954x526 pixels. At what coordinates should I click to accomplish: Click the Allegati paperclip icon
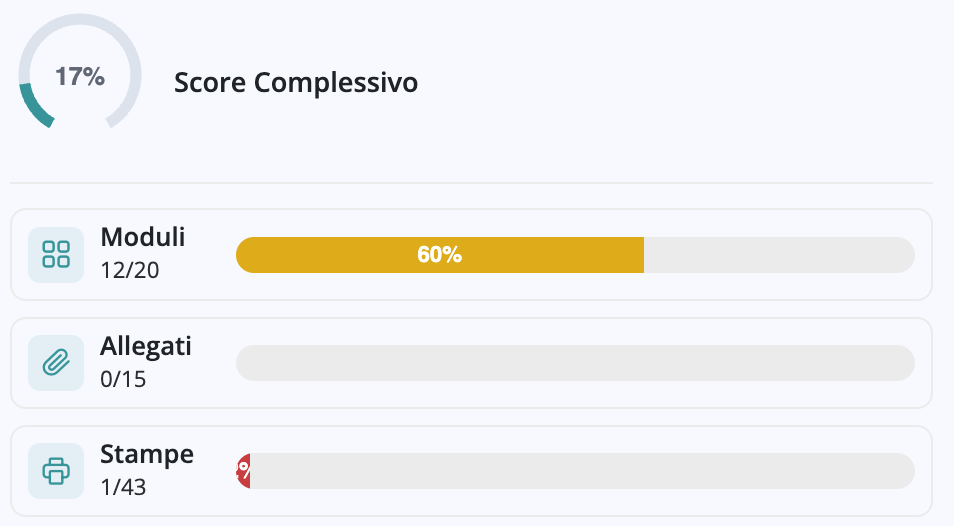point(56,363)
